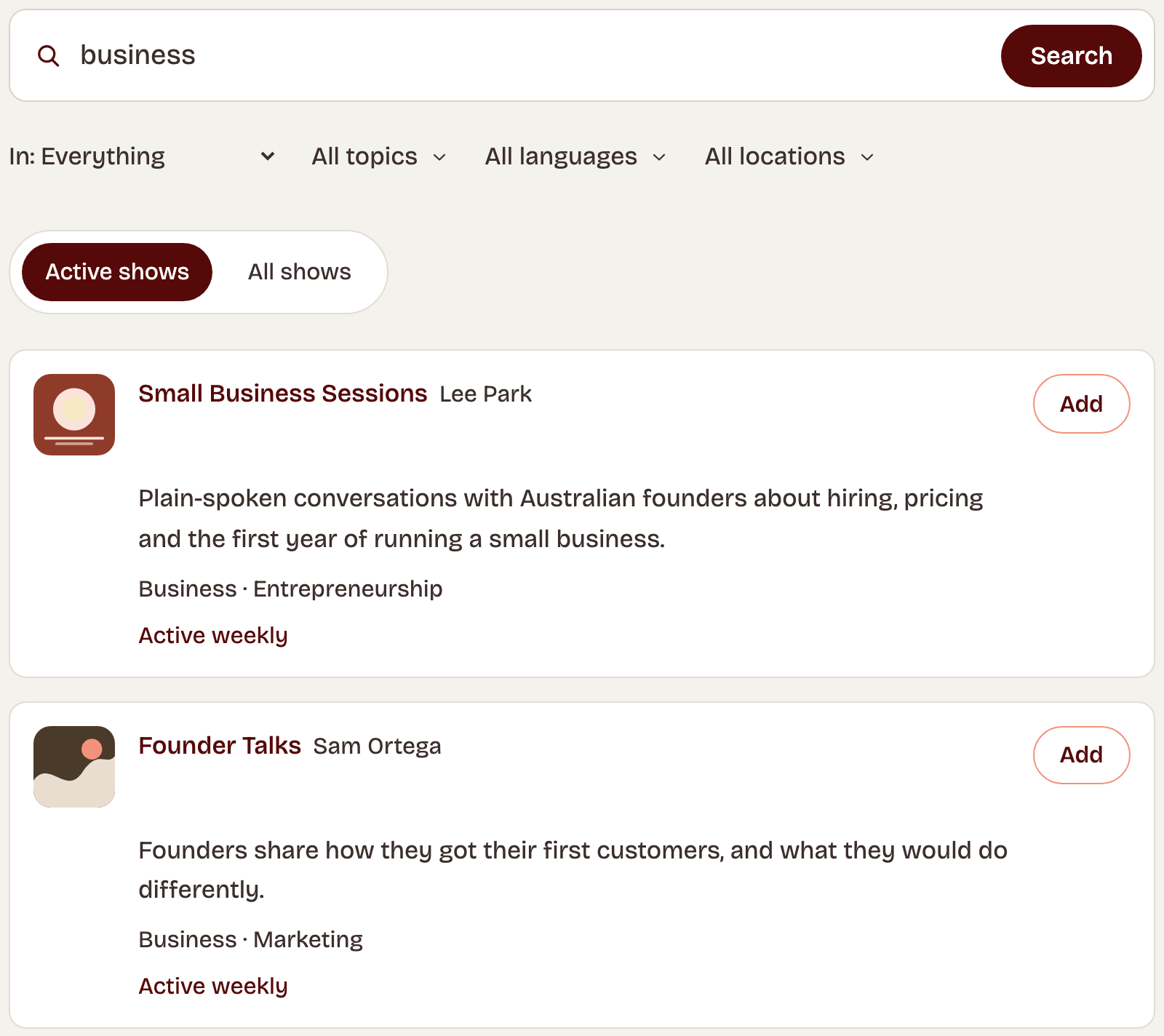Click the Search button
Screen dimensions: 1164x1036
[1071, 56]
